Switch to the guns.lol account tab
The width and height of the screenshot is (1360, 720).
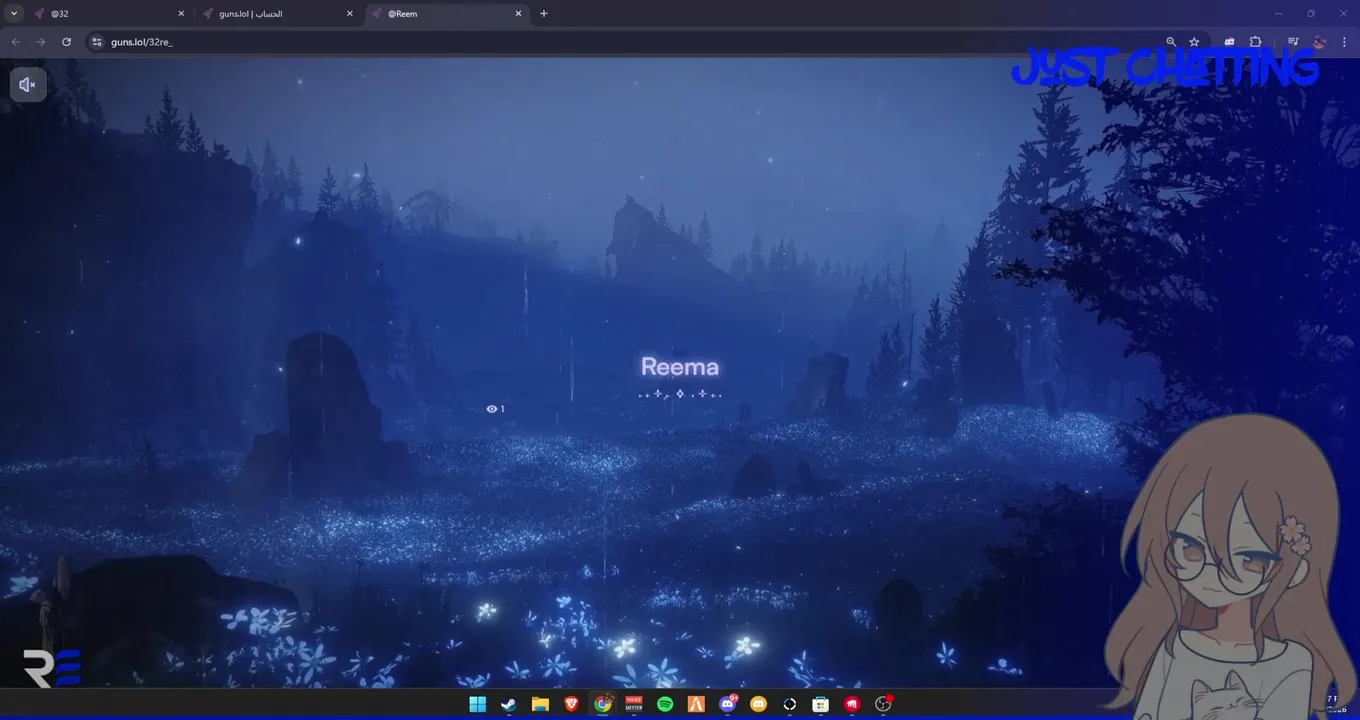point(277,14)
